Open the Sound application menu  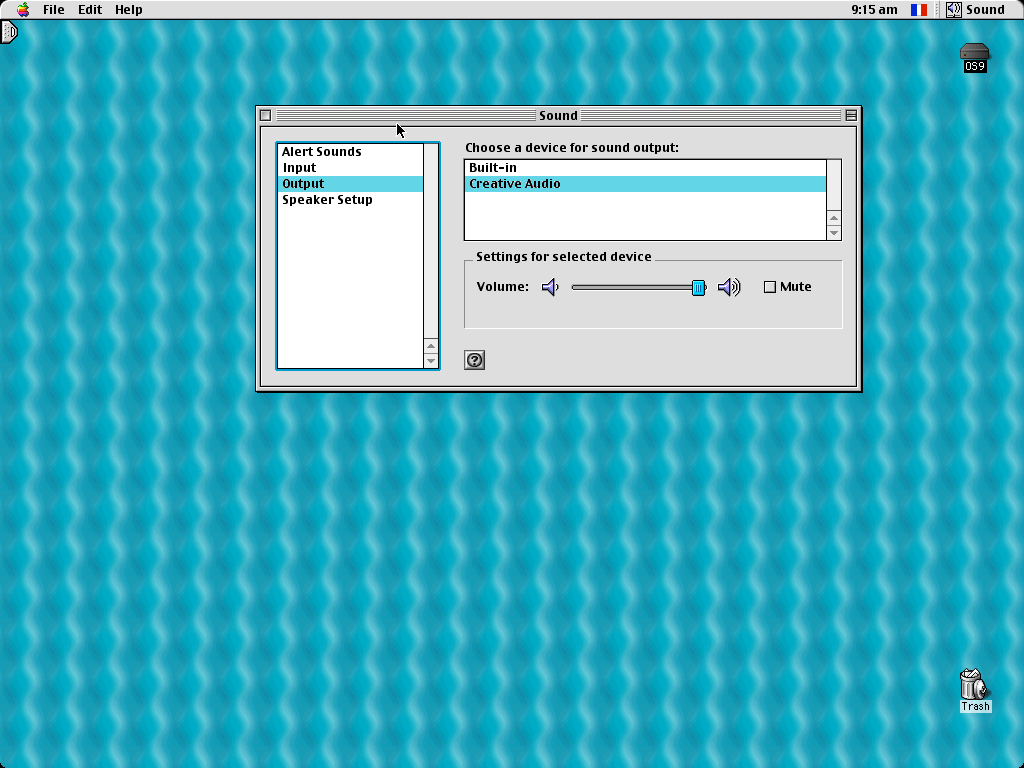[x=976, y=9]
